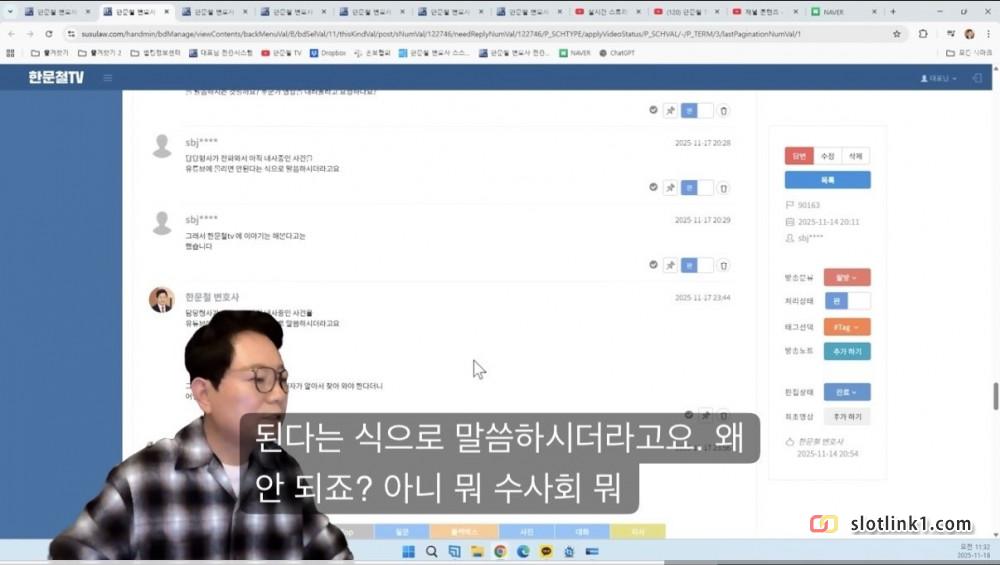The width and height of the screenshot is (1000, 565).
Task: Click 추가하기 next to 방송노트
Action: click(x=847, y=351)
